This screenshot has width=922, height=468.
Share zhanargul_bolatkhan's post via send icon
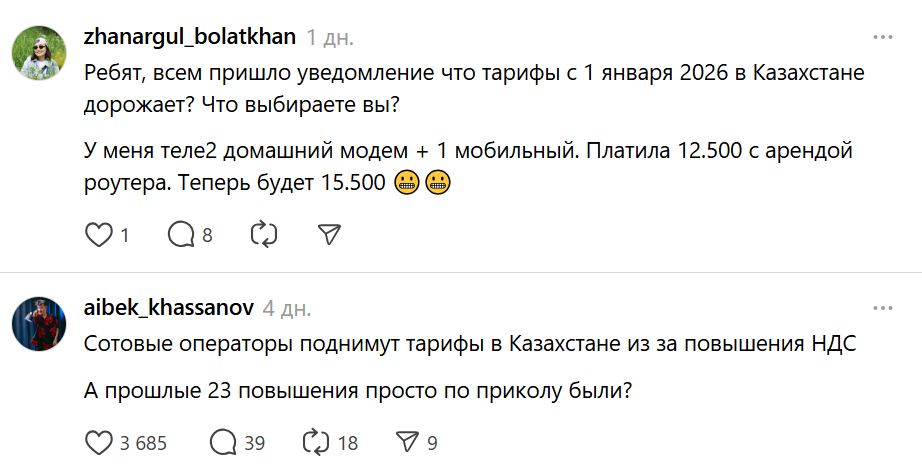pos(329,236)
